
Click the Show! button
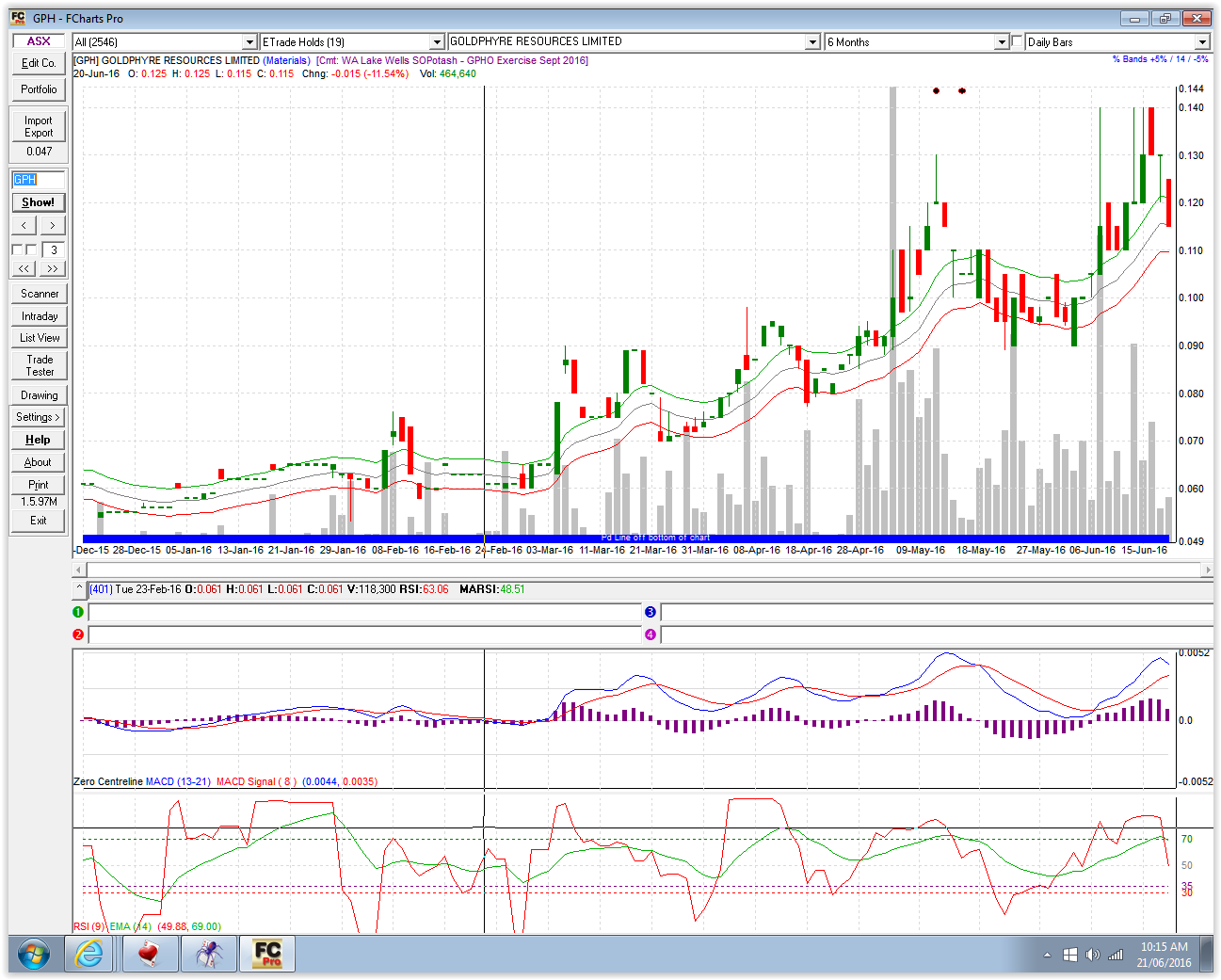[x=39, y=202]
